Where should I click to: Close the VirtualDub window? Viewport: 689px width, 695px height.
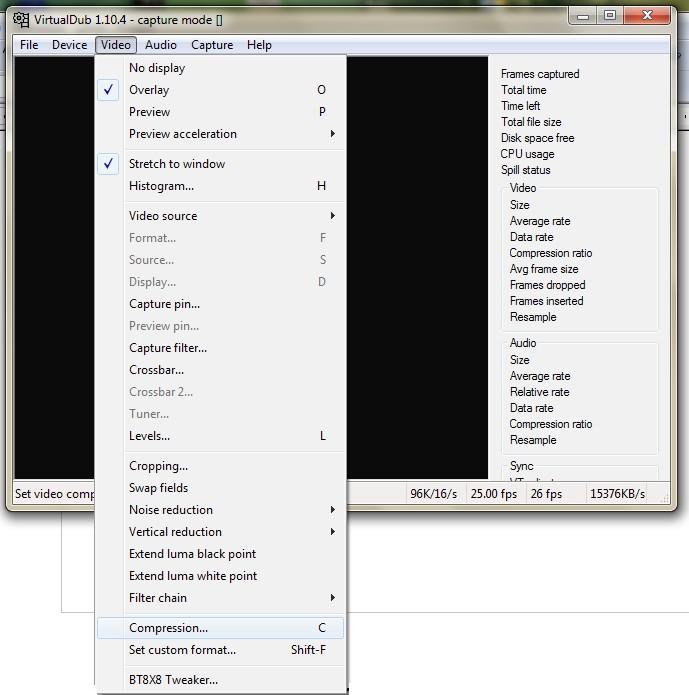(x=647, y=16)
